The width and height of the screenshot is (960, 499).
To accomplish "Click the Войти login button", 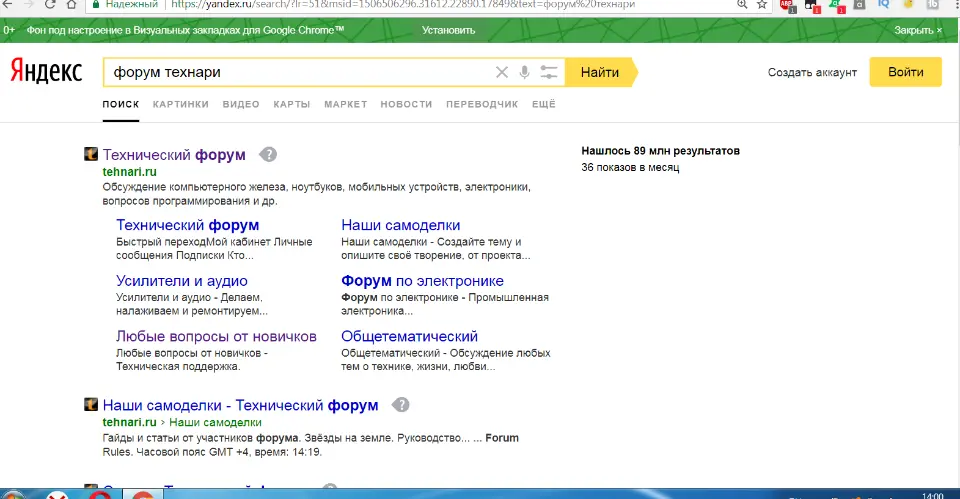I will point(906,72).
